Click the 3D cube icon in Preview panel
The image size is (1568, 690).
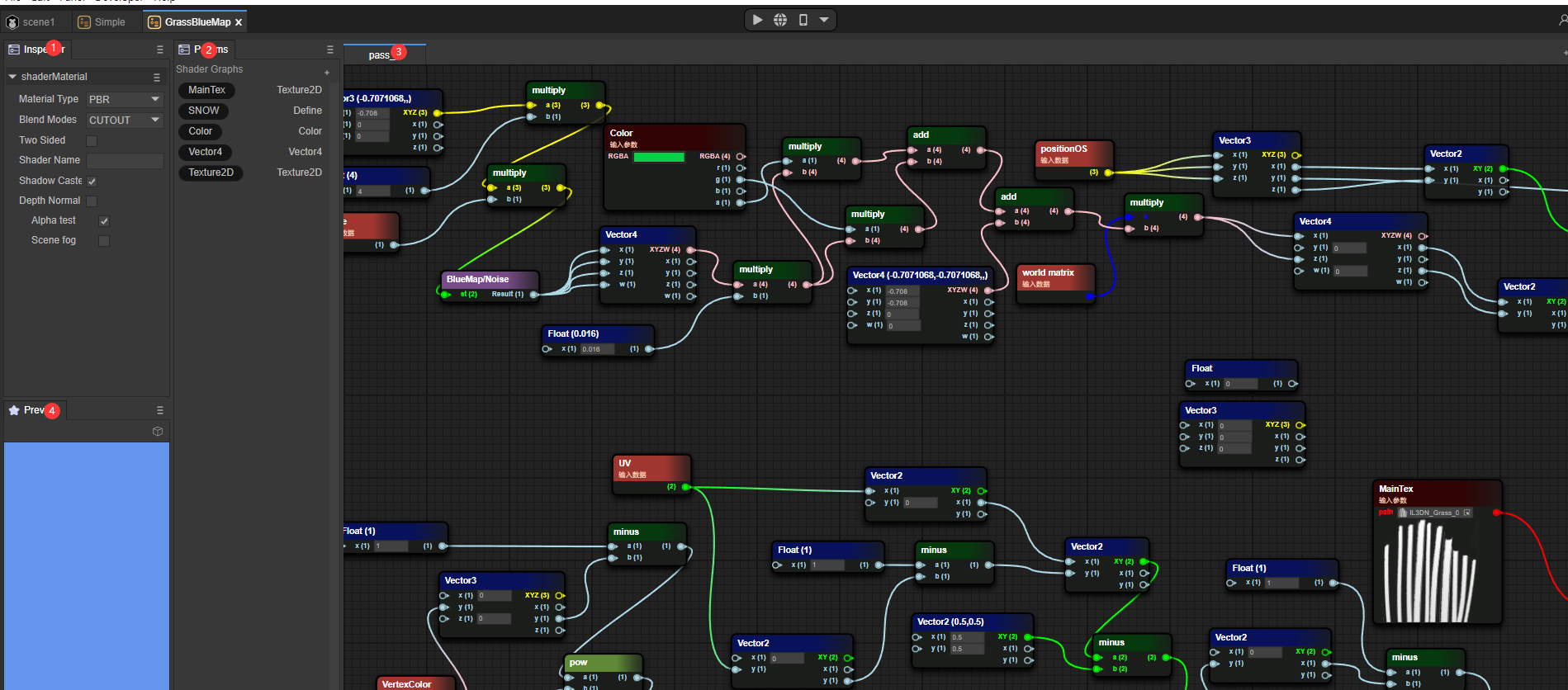[x=158, y=432]
